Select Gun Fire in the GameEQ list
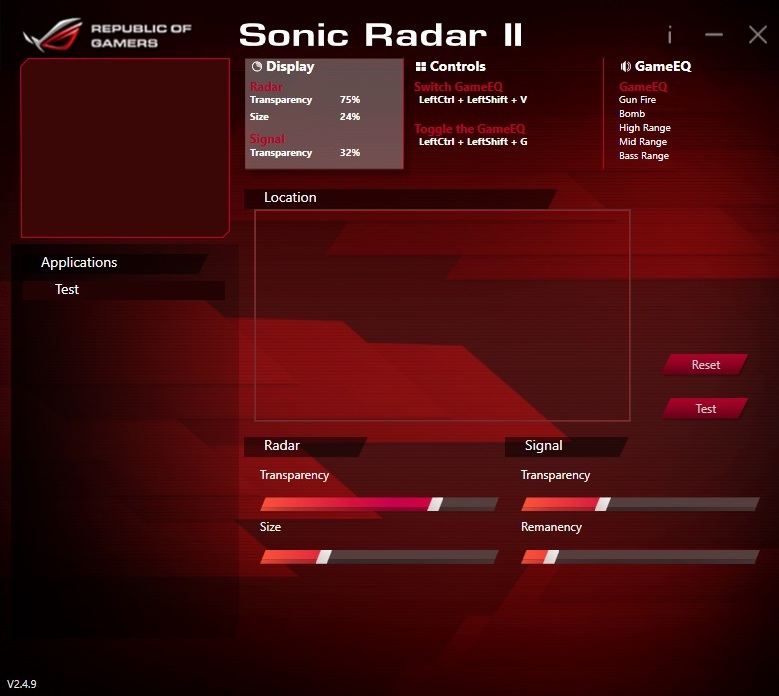Screen dimensions: 779x696 tap(637, 100)
